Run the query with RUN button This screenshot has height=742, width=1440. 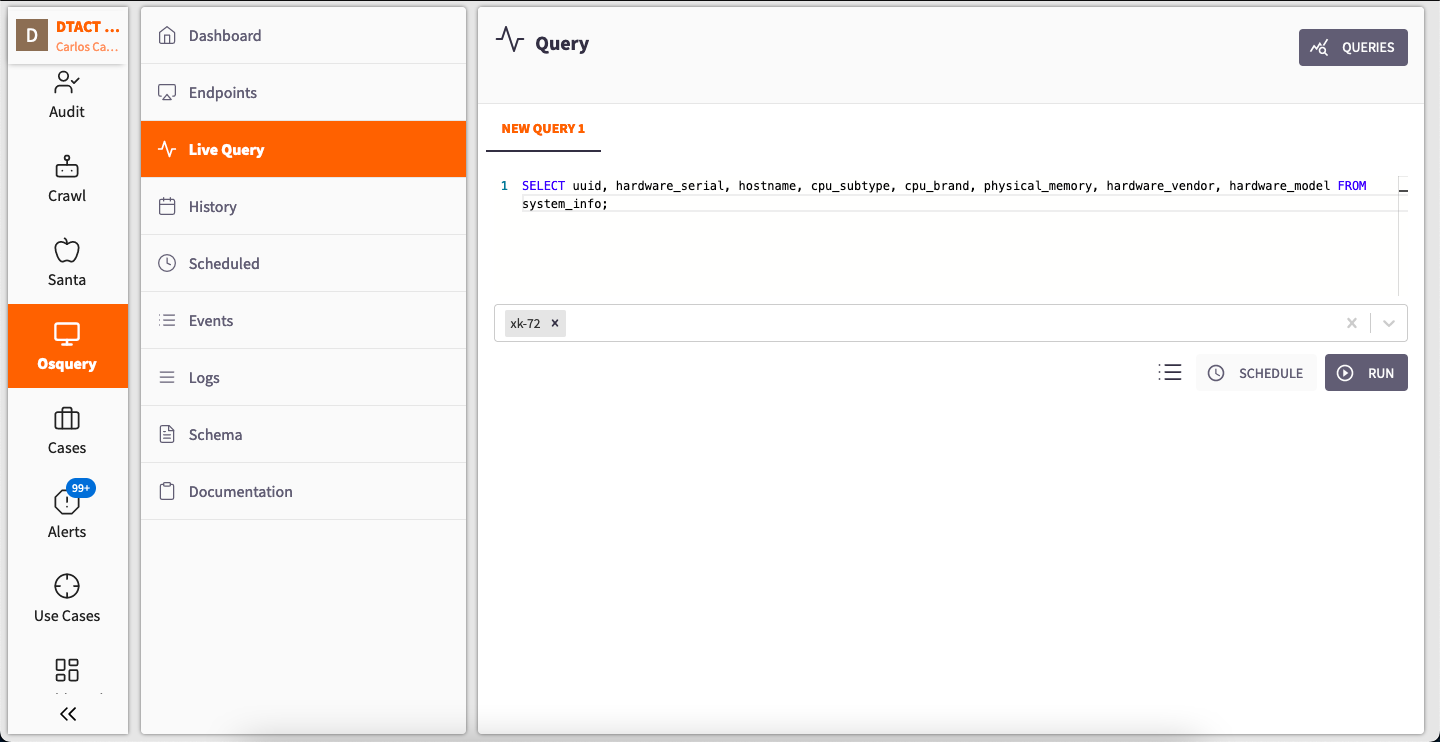[1366, 373]
